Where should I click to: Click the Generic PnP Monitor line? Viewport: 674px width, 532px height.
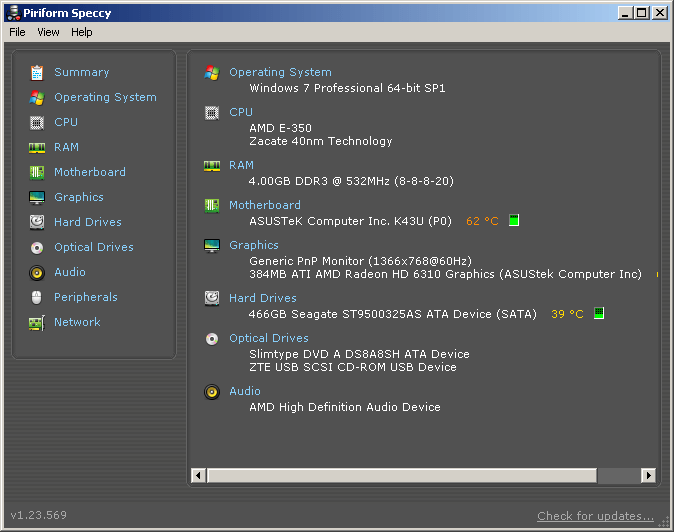(x=360, y=261)
